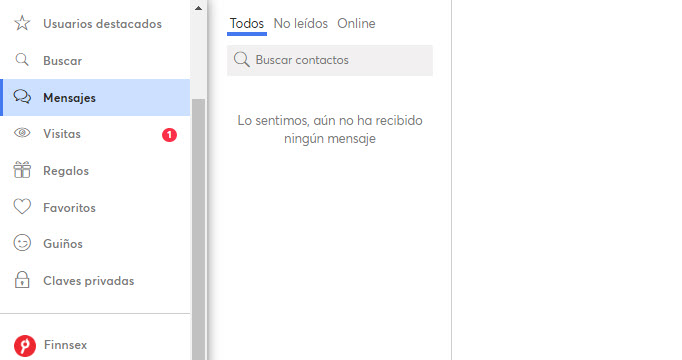Switch to the Todos tab
Screen dimensions: 682x360
tap(247, 23)
